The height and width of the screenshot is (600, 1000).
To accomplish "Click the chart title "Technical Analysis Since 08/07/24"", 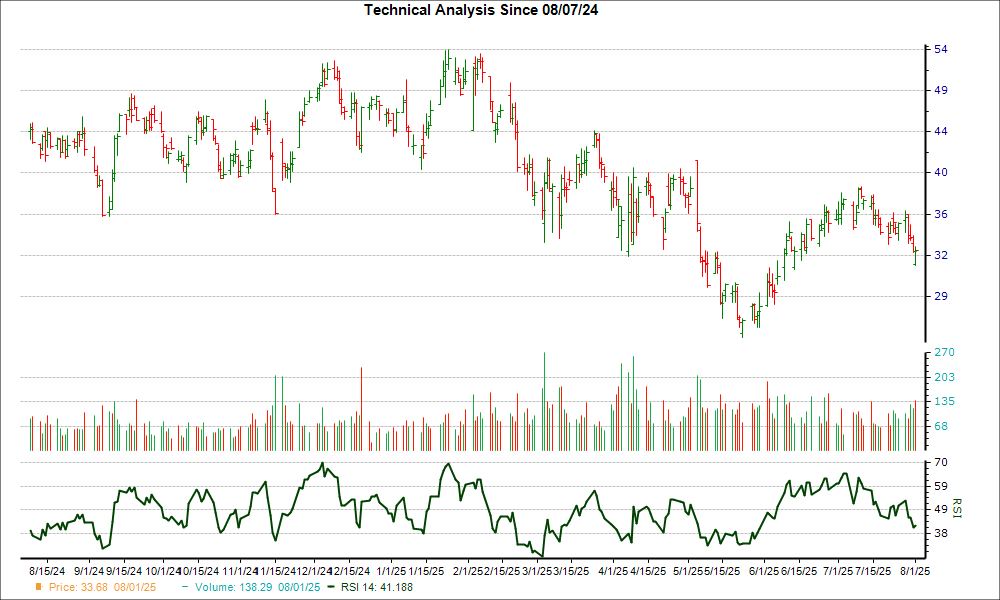I will (481, 10).
